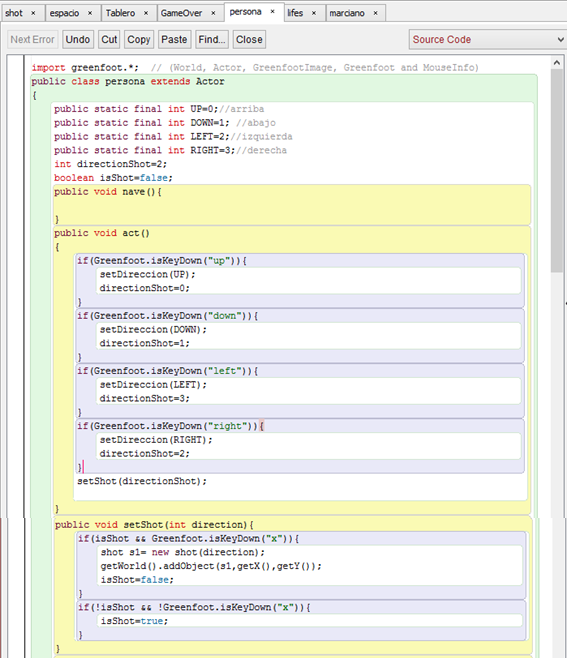Click the 'setDireccion(UP);' line
The height and width of the screenshot is (658, 567).
147,274
